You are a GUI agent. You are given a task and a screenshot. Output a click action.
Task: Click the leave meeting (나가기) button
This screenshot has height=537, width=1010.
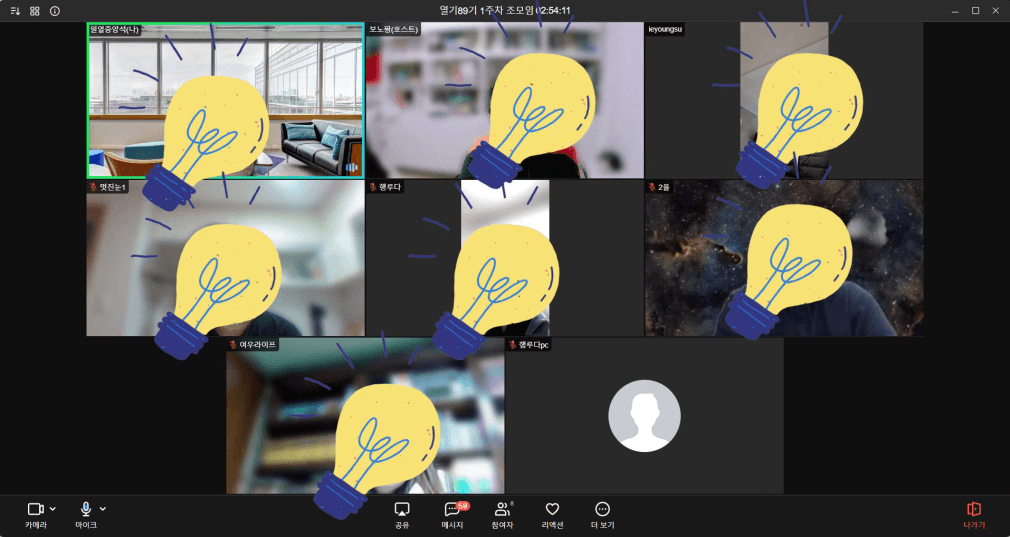click(974, 516)
